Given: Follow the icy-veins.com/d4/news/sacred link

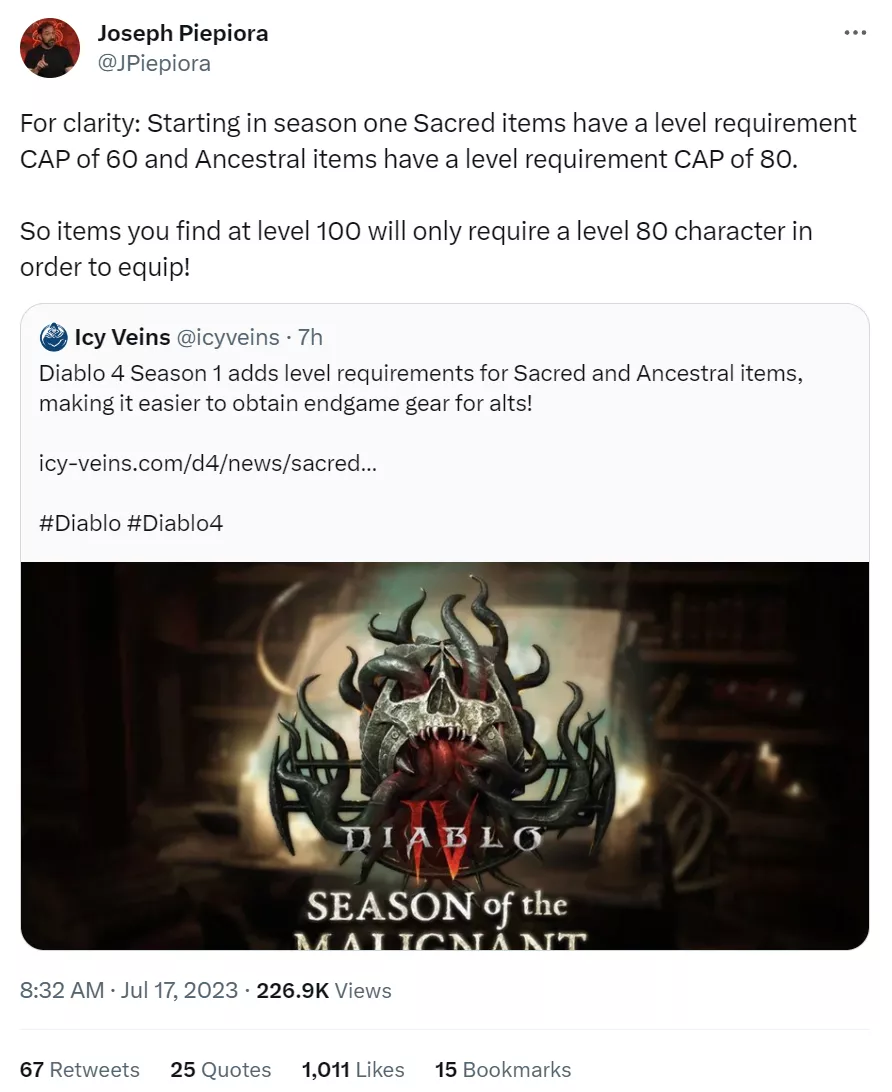Looking at the screenshot, I should click(208, 463).
